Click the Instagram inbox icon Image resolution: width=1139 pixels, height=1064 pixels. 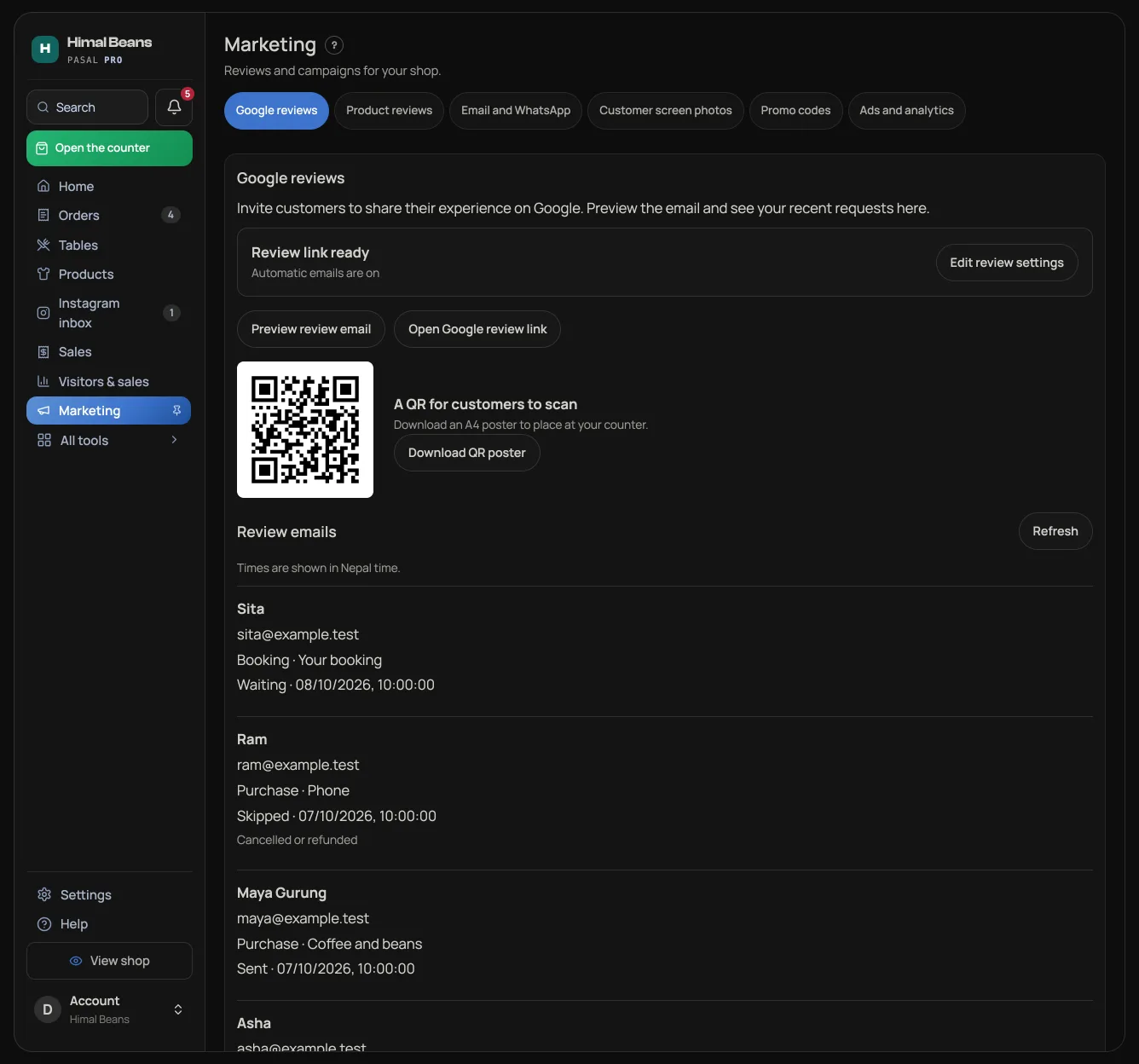(x=43, y=313)
